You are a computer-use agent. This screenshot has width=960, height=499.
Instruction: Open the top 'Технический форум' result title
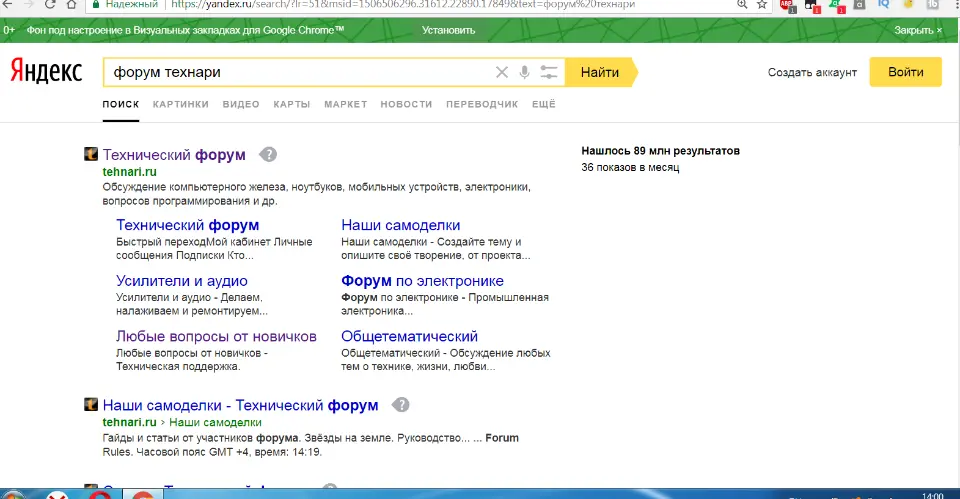coord(174,155)
